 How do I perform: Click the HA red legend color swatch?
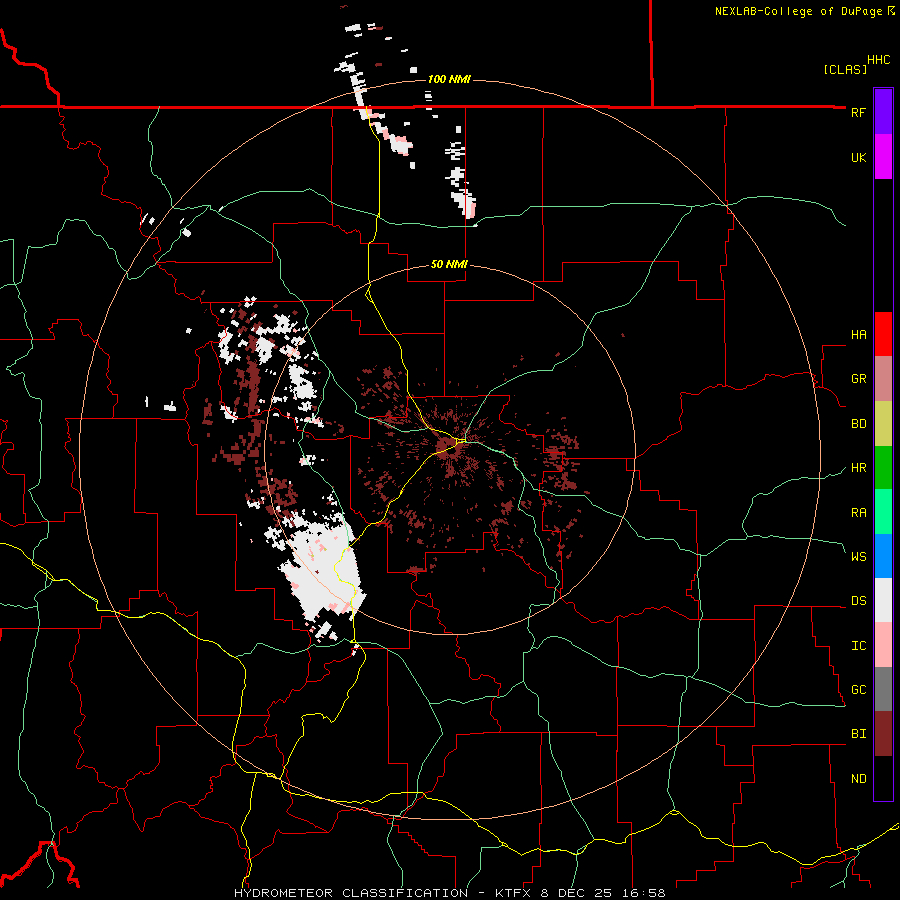point(883,334)
